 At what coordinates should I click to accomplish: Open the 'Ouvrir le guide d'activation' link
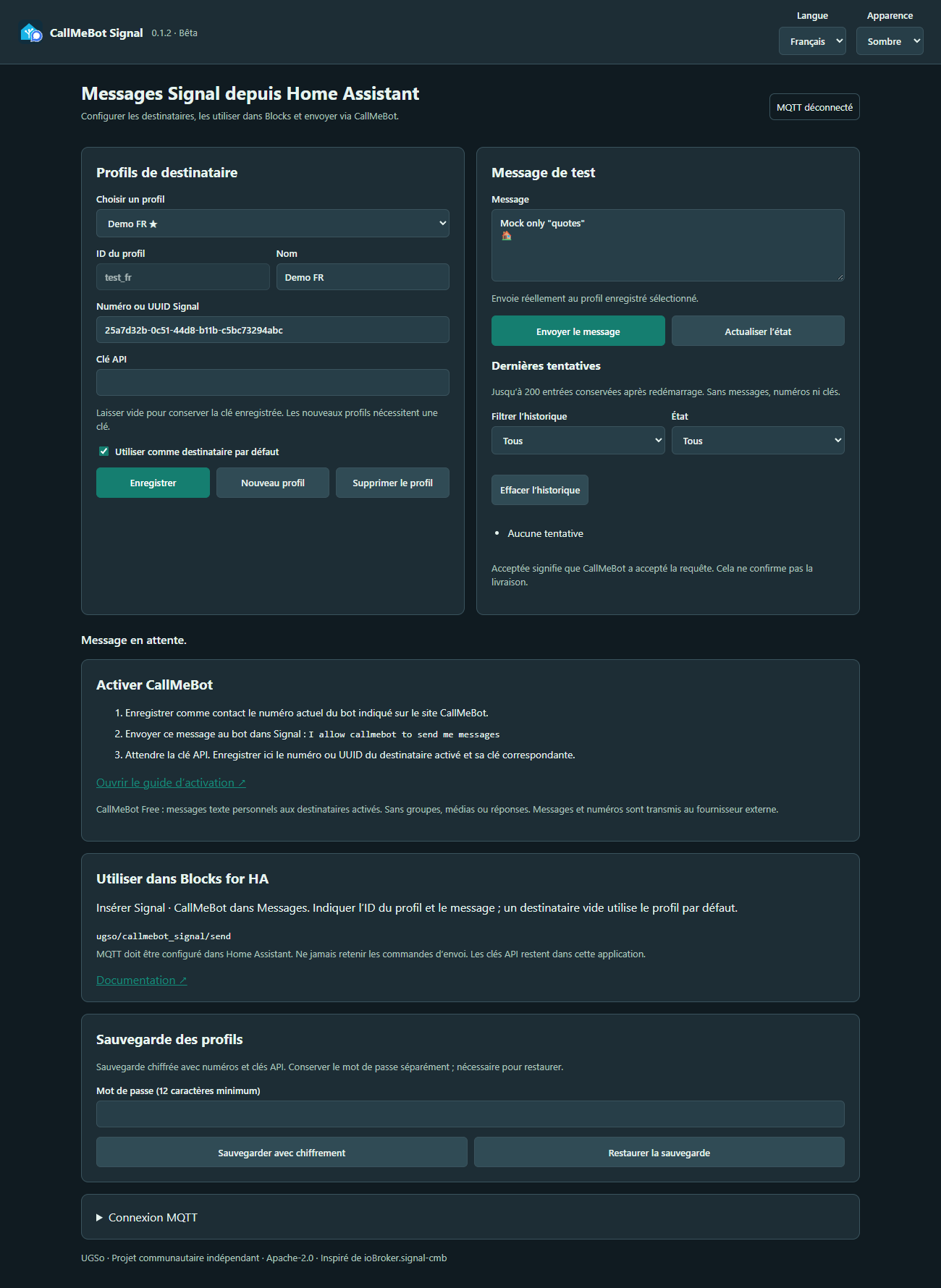click(171, 783)
